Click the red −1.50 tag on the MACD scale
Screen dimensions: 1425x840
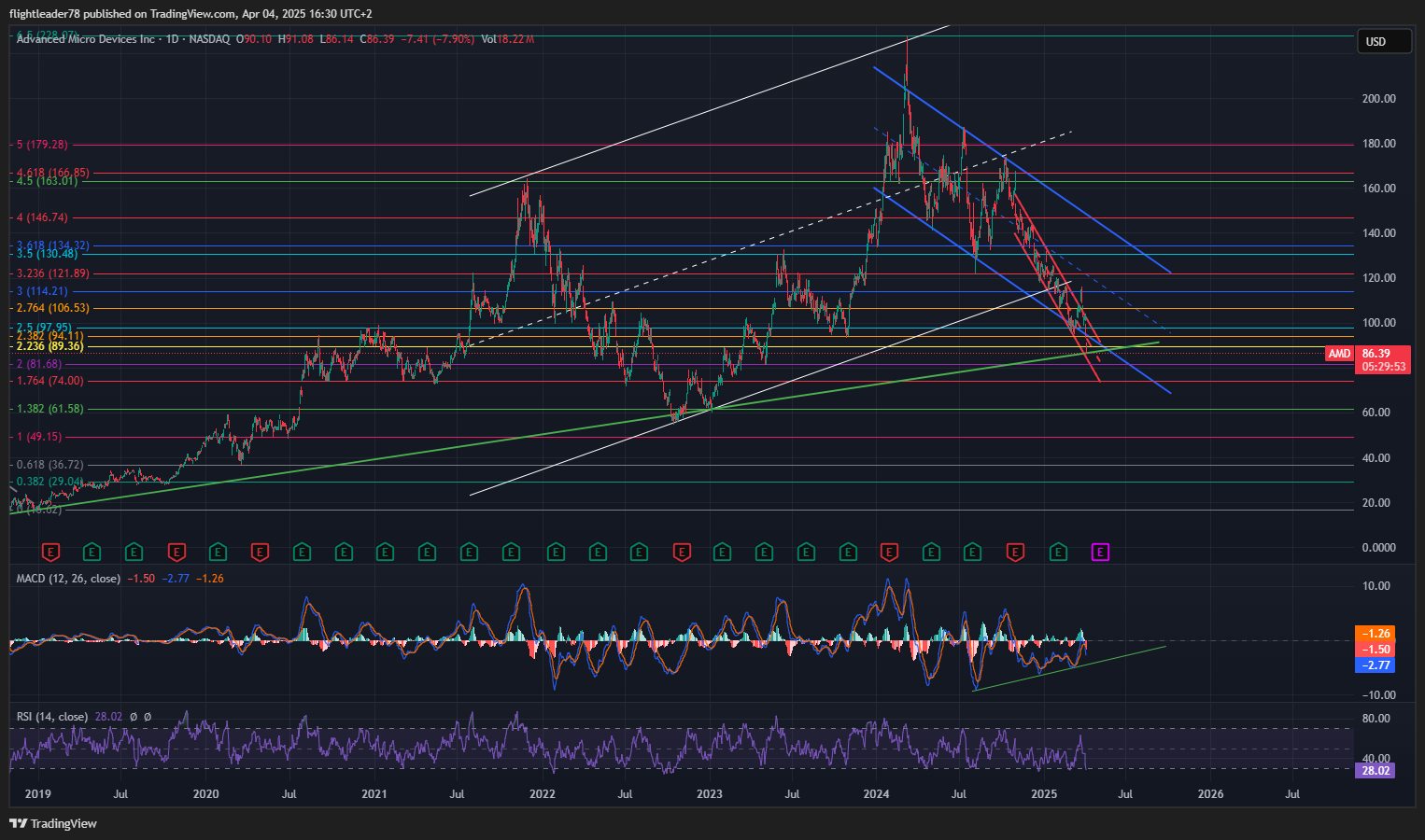(1376, 650)
